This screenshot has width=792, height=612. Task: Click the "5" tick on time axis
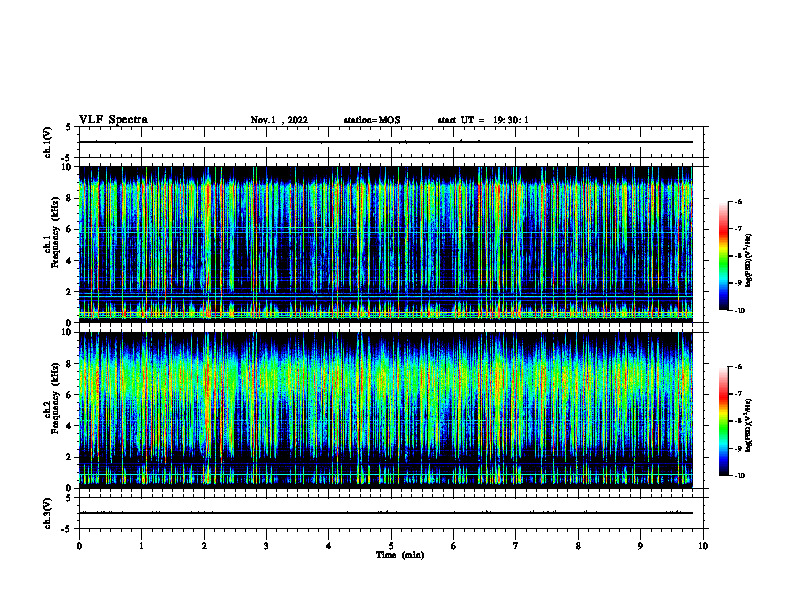[x=391, y=546]
